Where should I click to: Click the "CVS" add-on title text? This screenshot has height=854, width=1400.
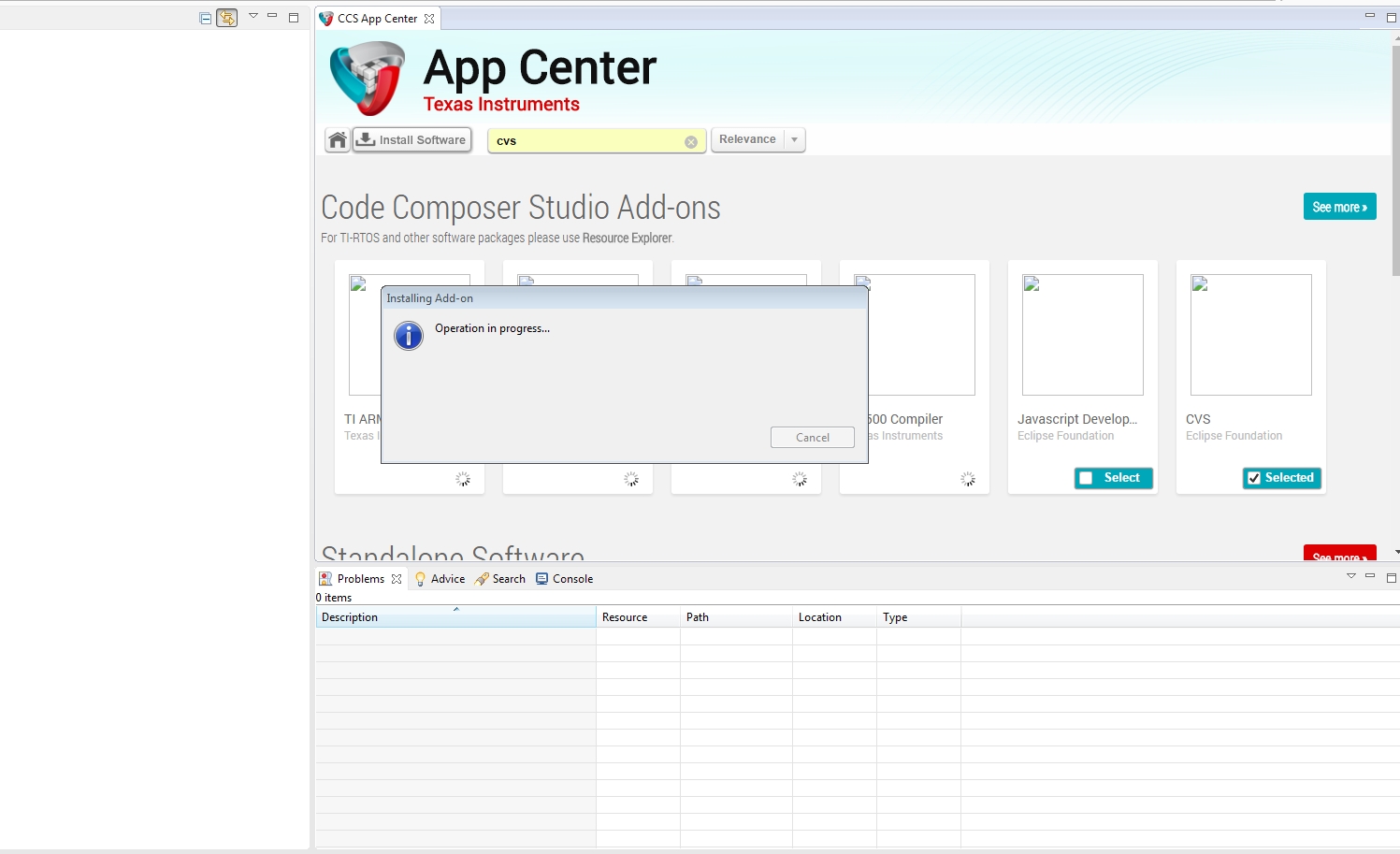coord(1198,419)
